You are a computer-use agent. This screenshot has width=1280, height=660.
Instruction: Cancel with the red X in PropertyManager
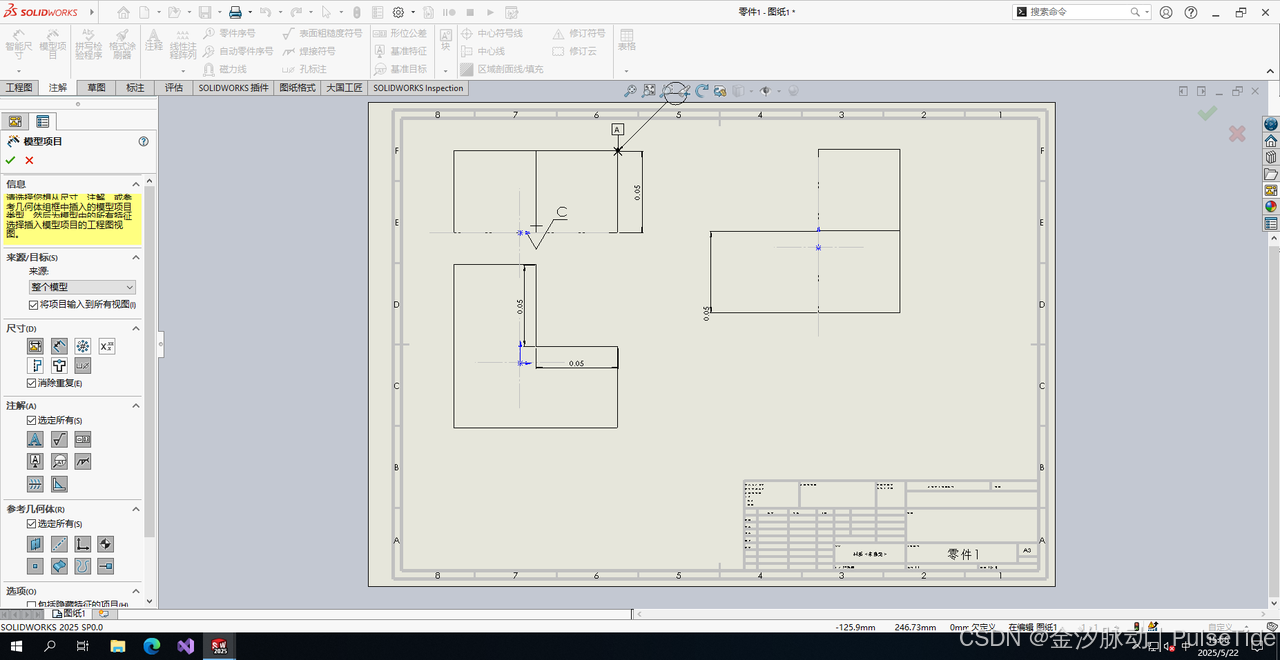click(29, 160)
